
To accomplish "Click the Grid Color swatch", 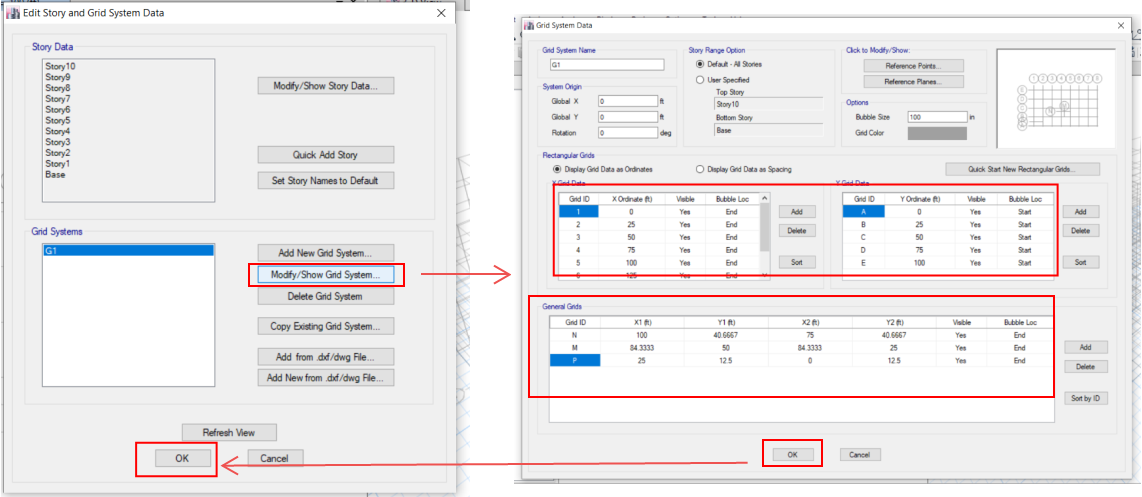I will pos(937,132).
